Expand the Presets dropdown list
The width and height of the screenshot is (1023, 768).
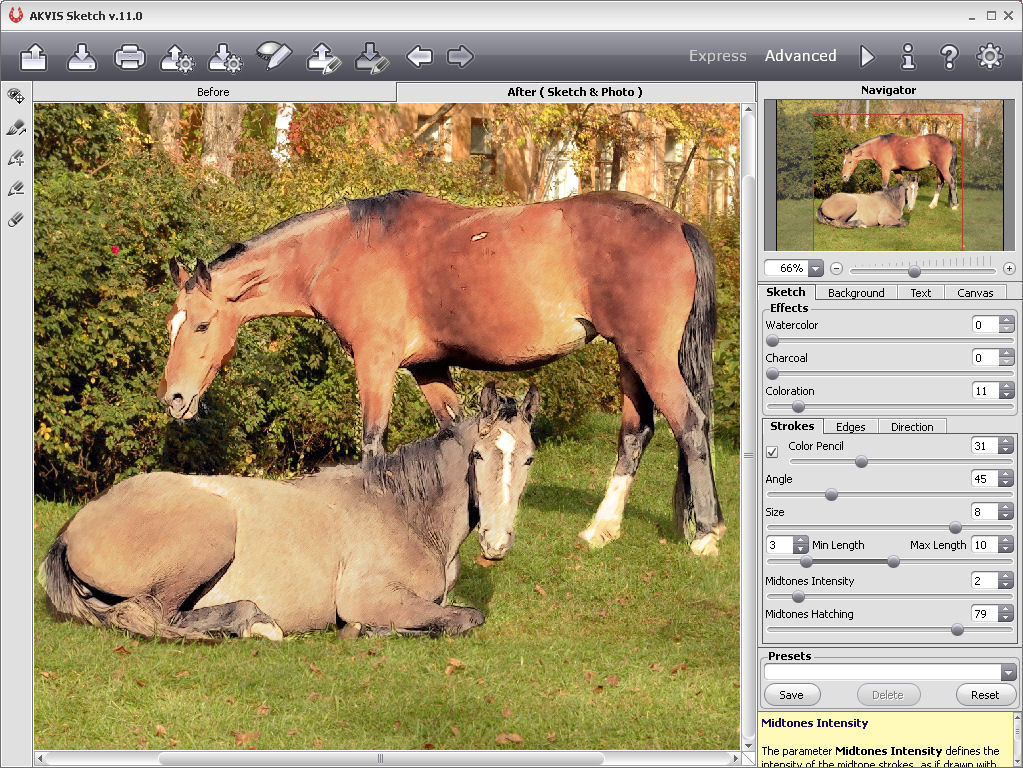[x=1008, y=673]
